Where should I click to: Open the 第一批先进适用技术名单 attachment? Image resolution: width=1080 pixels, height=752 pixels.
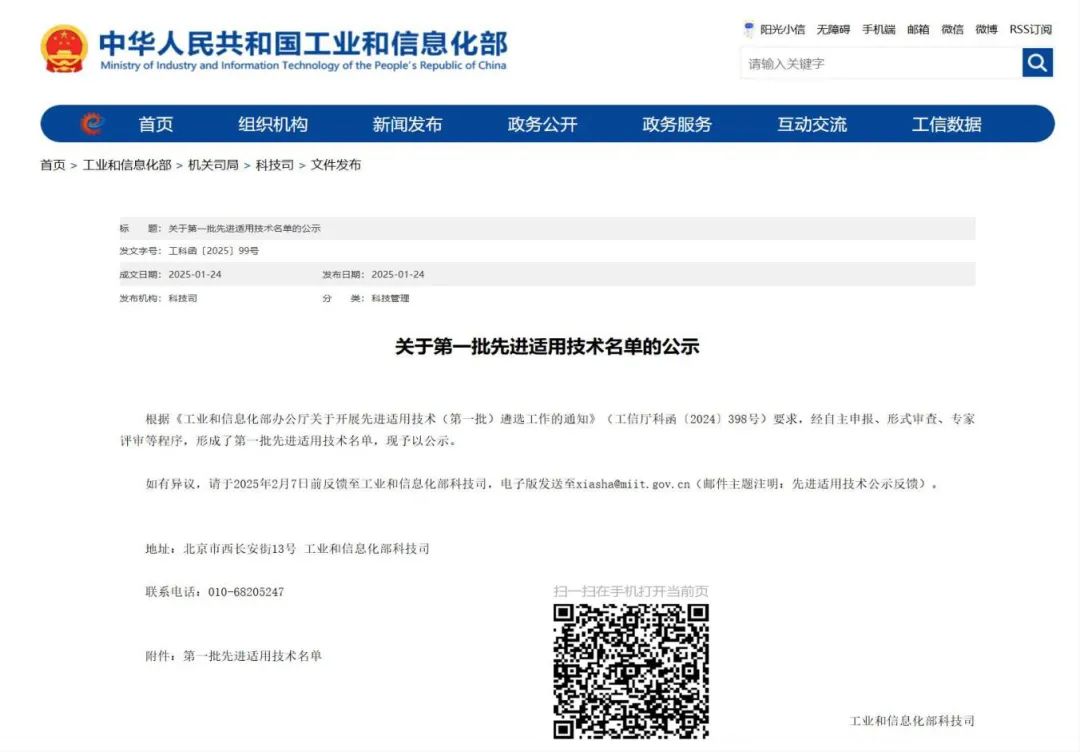click(252, 656)
